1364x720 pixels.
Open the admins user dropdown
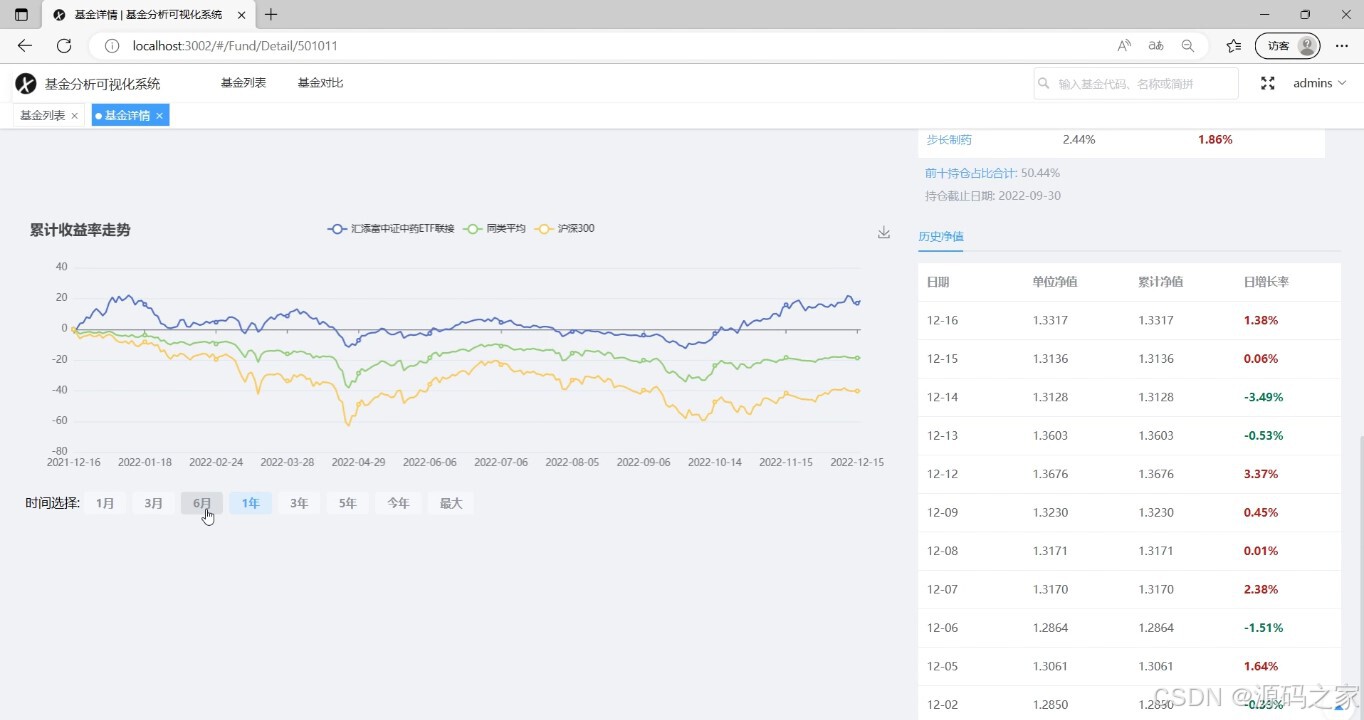1319,83
